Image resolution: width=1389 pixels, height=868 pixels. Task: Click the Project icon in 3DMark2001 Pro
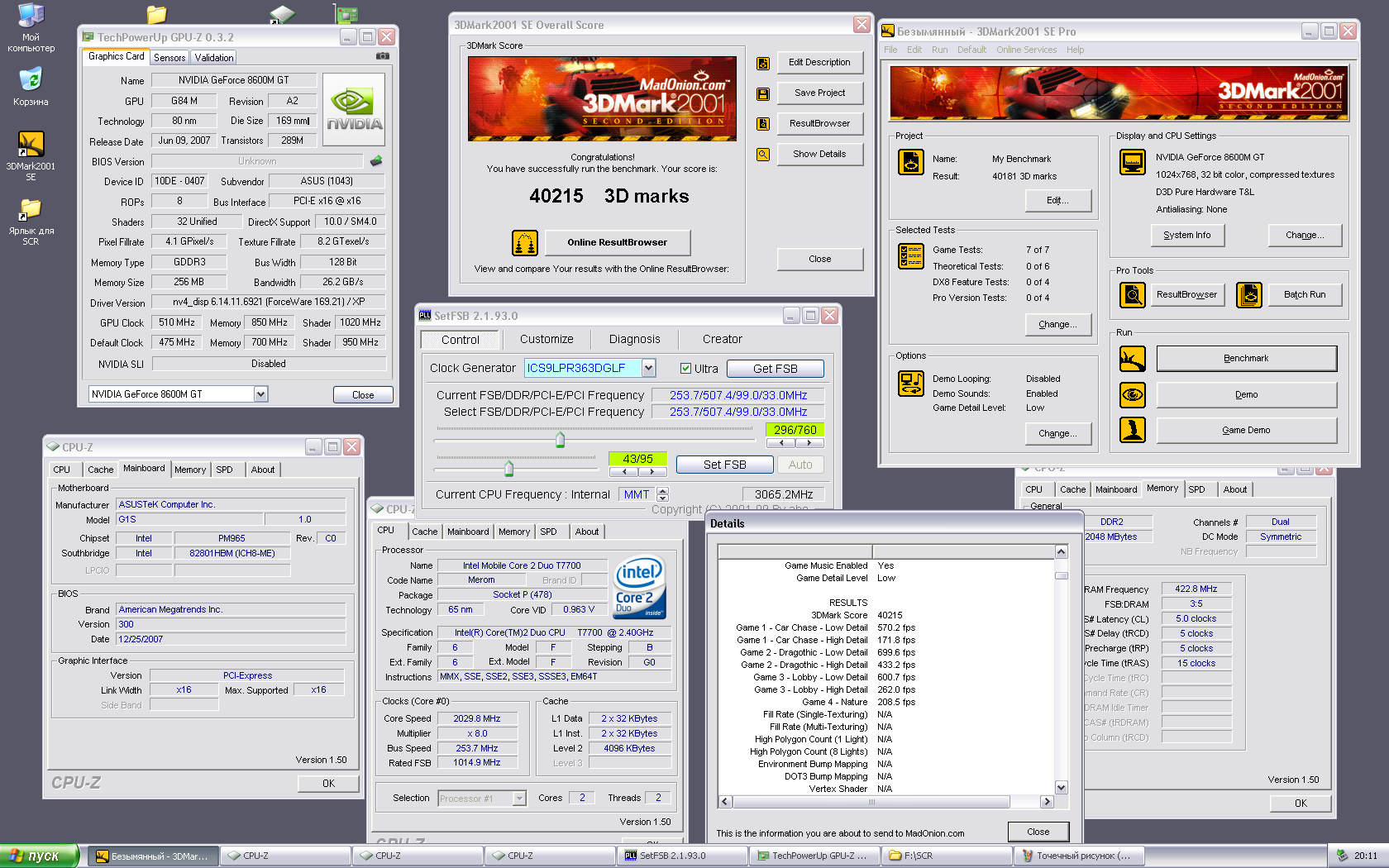point(911,162)
